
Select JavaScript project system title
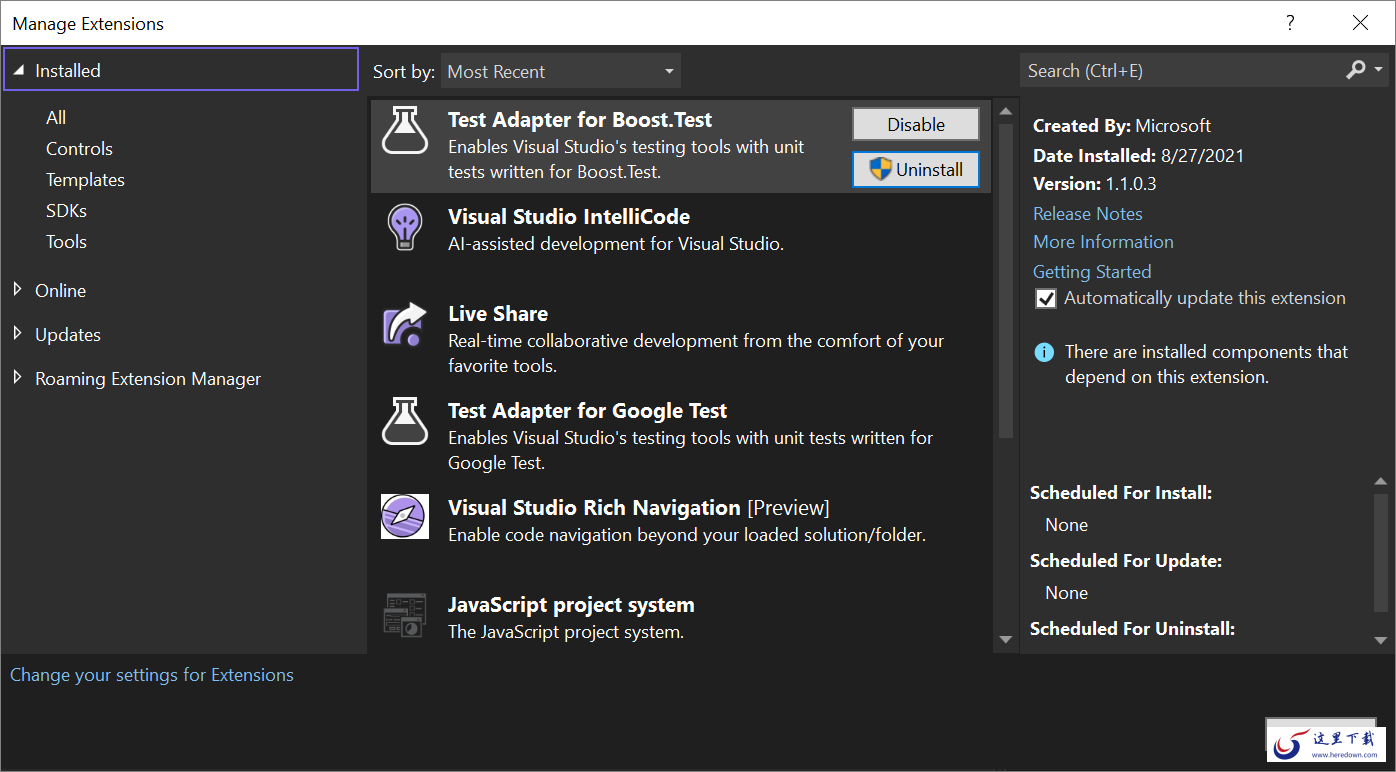click(571, 604)
